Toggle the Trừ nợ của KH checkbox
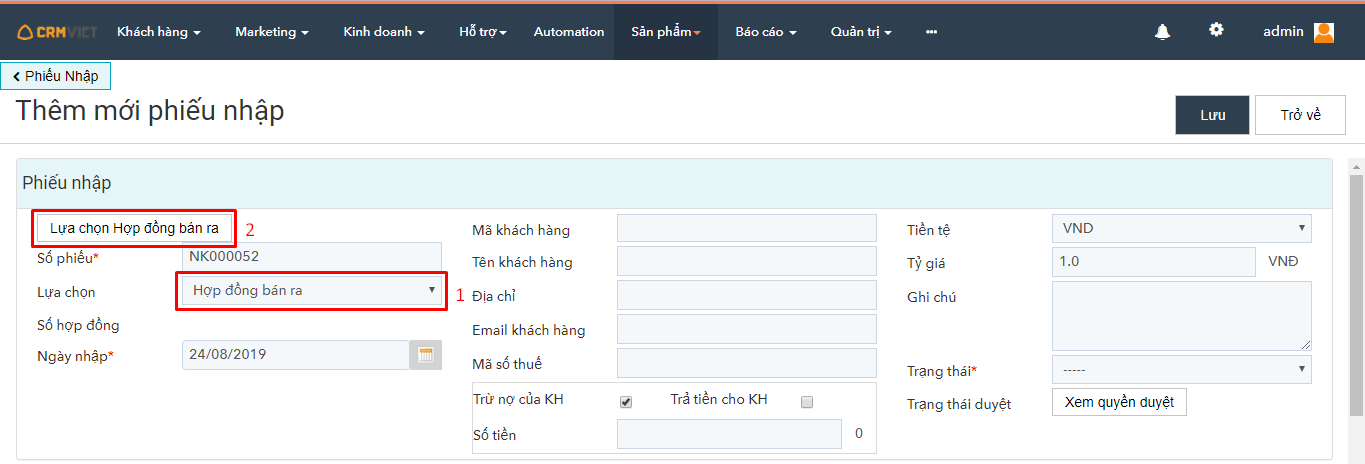The width and height of the screenshot is (1365, 464). click(x=626, y=402)
